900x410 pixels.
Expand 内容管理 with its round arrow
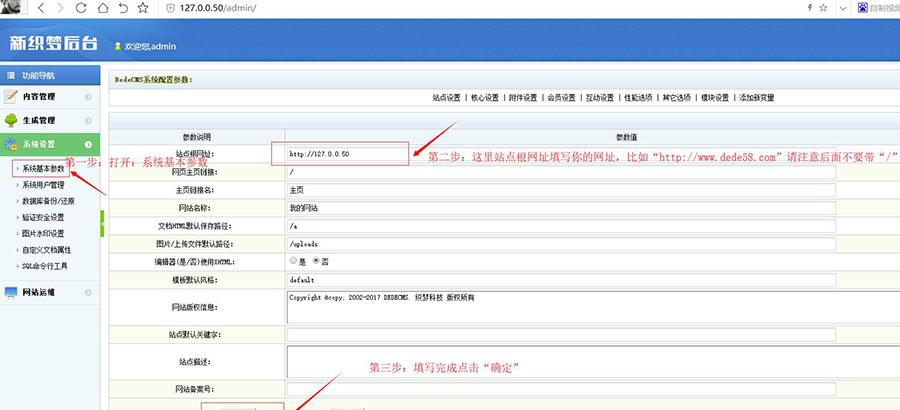point(88,97)
